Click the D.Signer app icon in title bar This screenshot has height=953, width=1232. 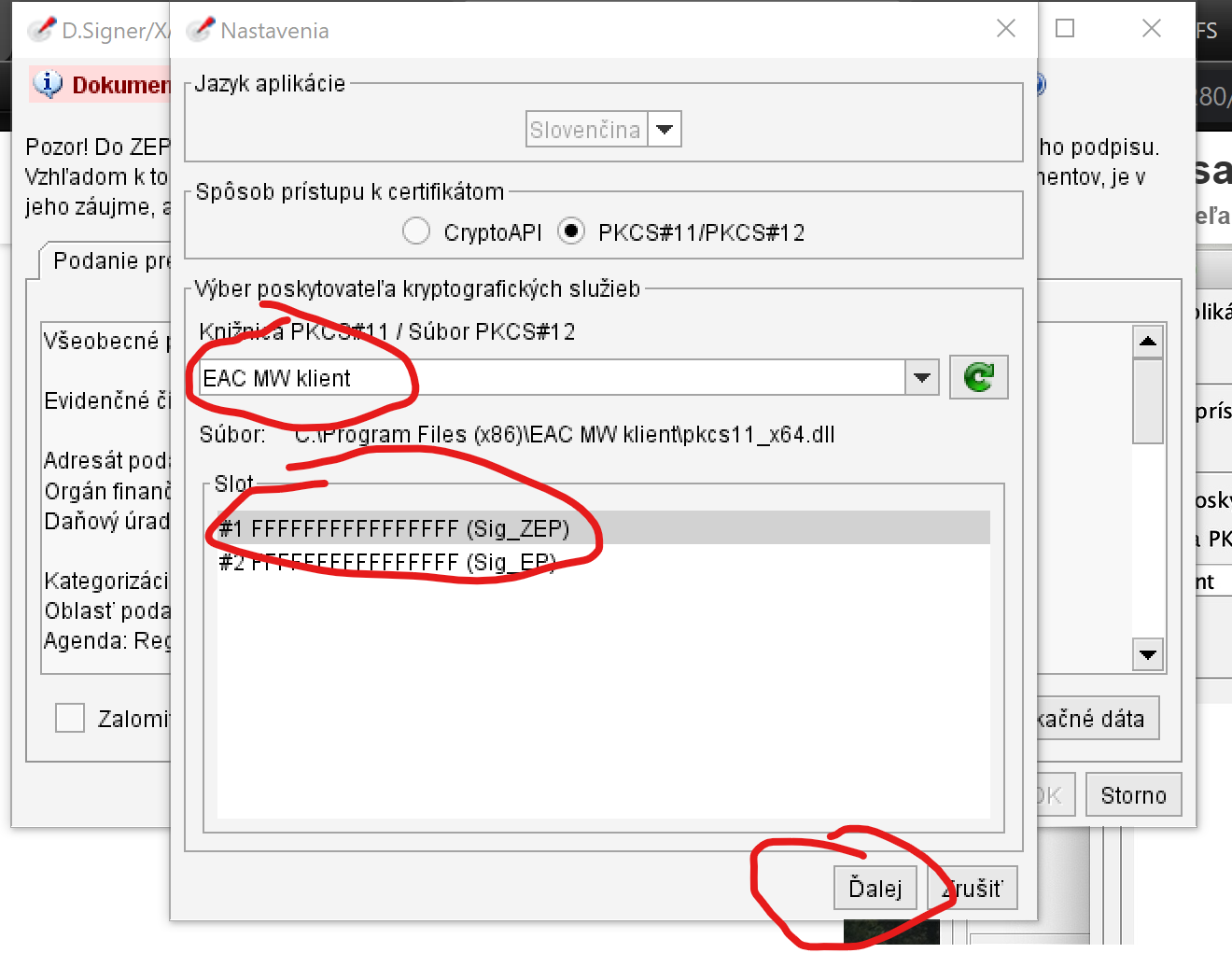[40, 30]
